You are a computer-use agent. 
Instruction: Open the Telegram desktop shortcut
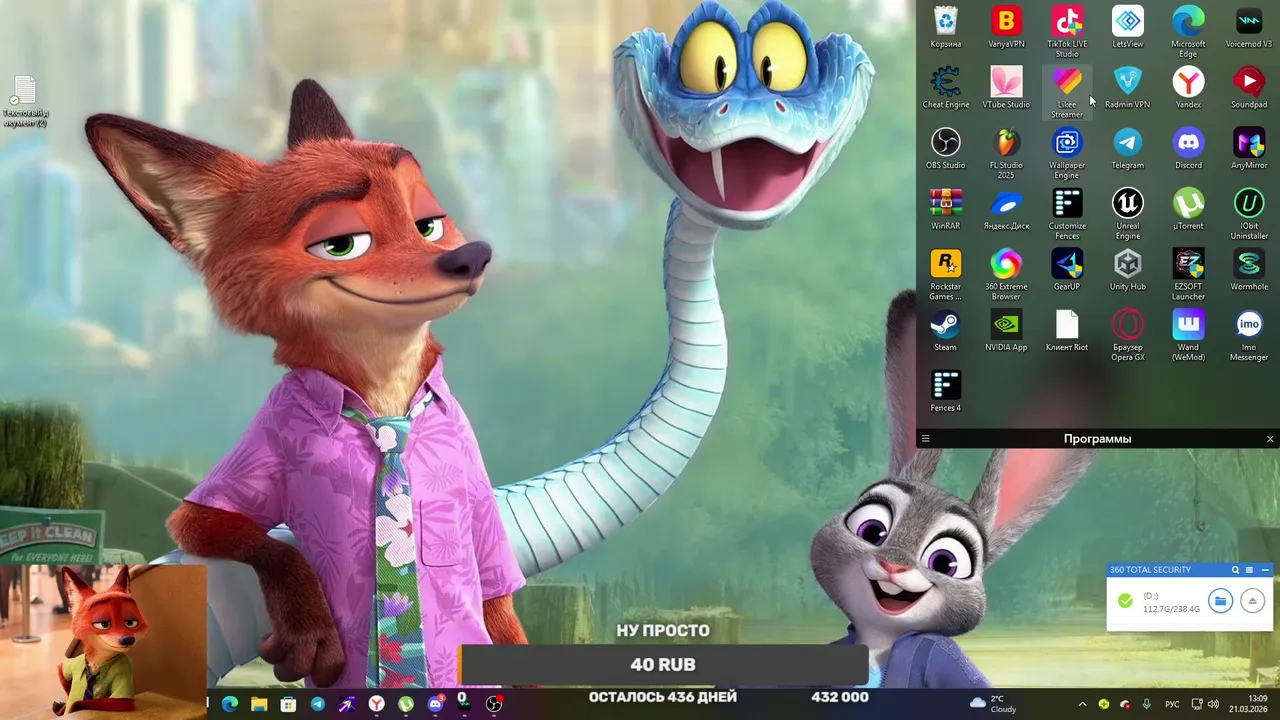tap(1128, 149)
